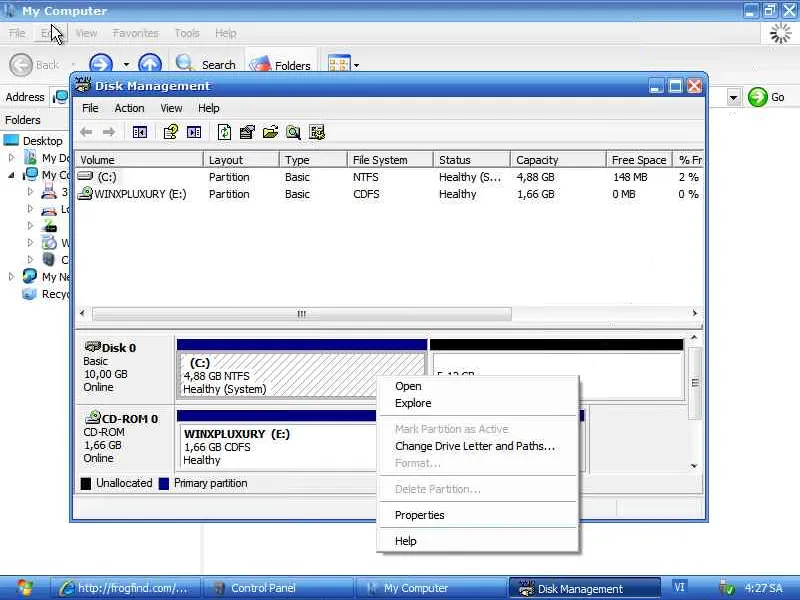Choose Open from the context menu

[478, 386]
